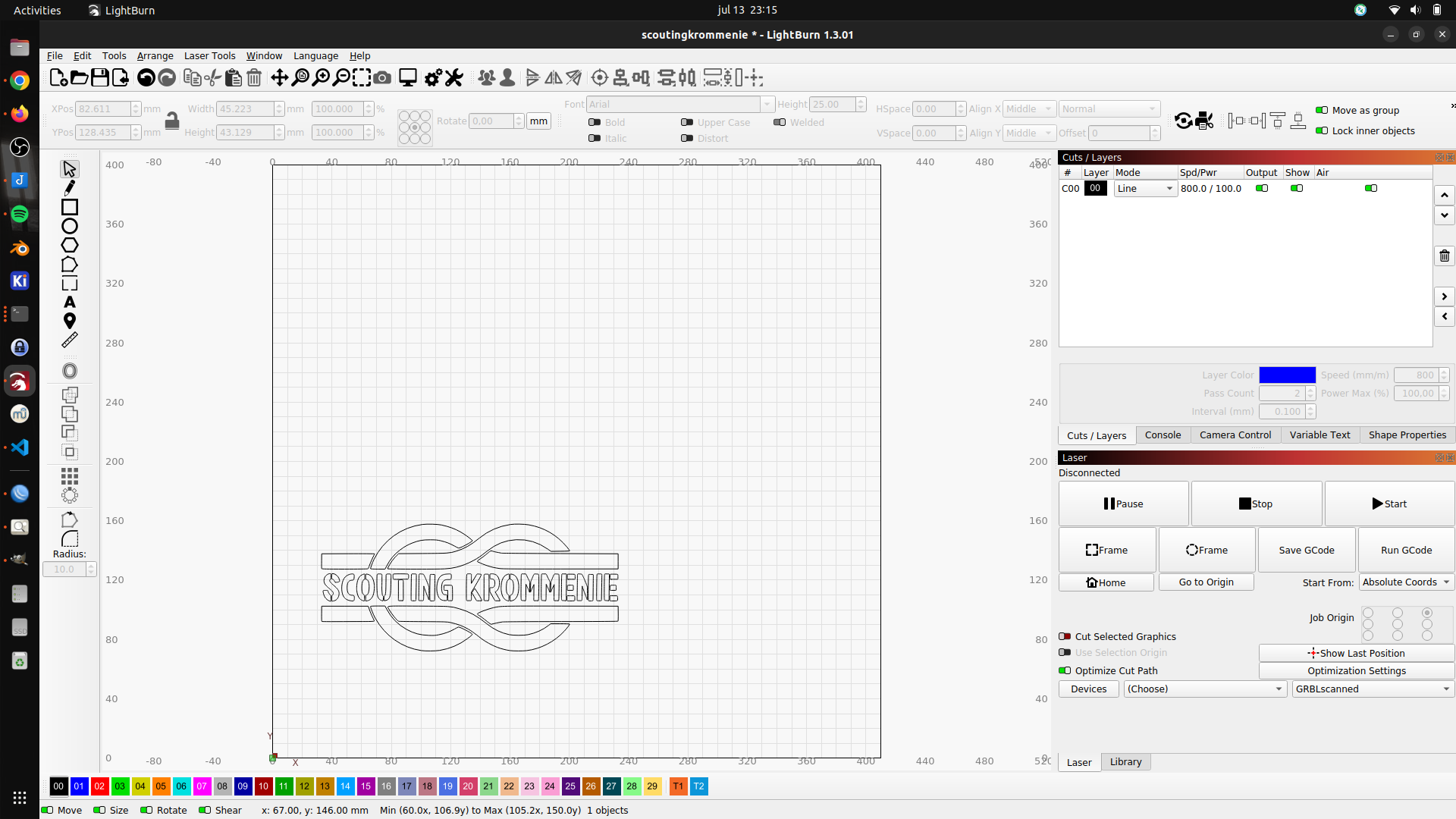Select the Text creation tool
1456x819 pixels.
point(70,302)
